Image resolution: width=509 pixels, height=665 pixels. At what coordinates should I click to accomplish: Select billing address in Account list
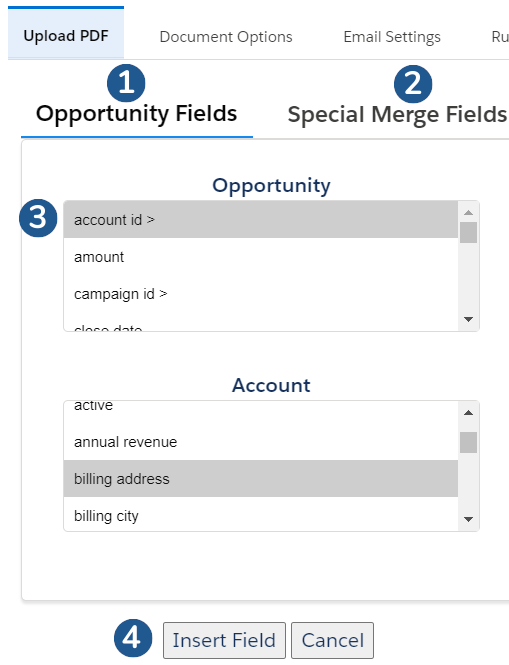(260, 479)
